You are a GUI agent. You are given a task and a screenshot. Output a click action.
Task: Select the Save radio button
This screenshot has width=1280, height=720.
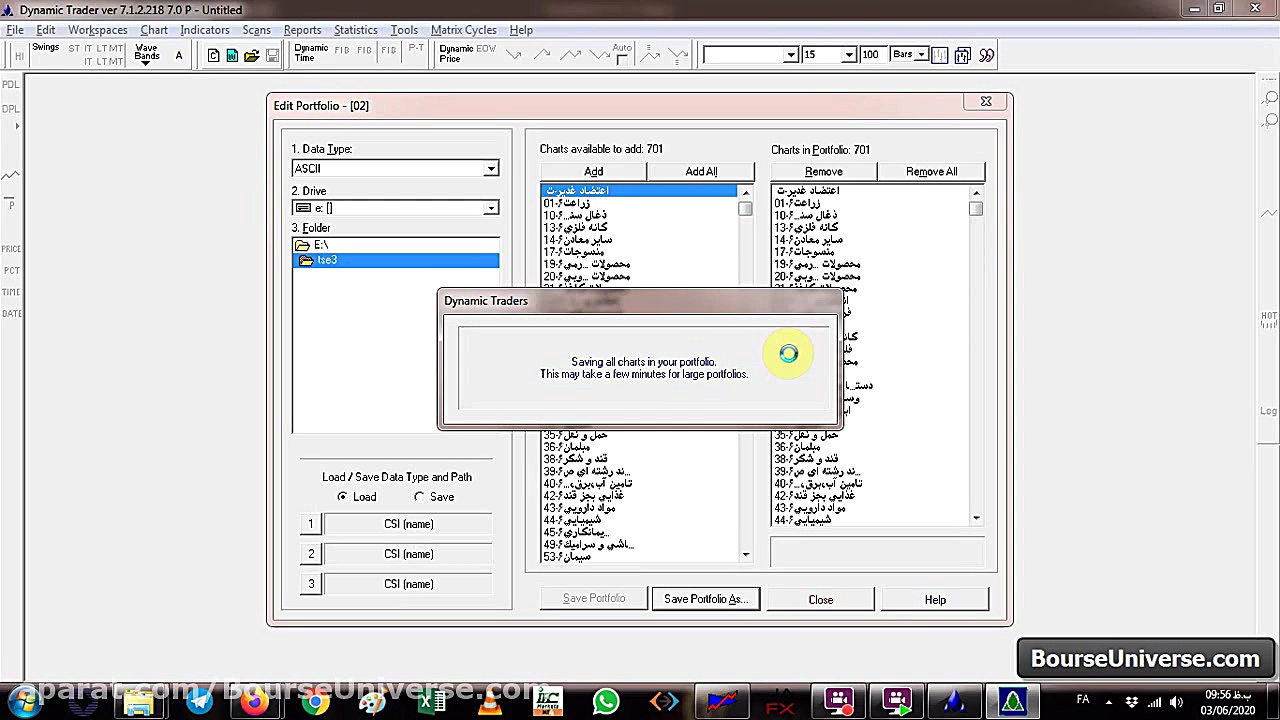click(419, 497)
